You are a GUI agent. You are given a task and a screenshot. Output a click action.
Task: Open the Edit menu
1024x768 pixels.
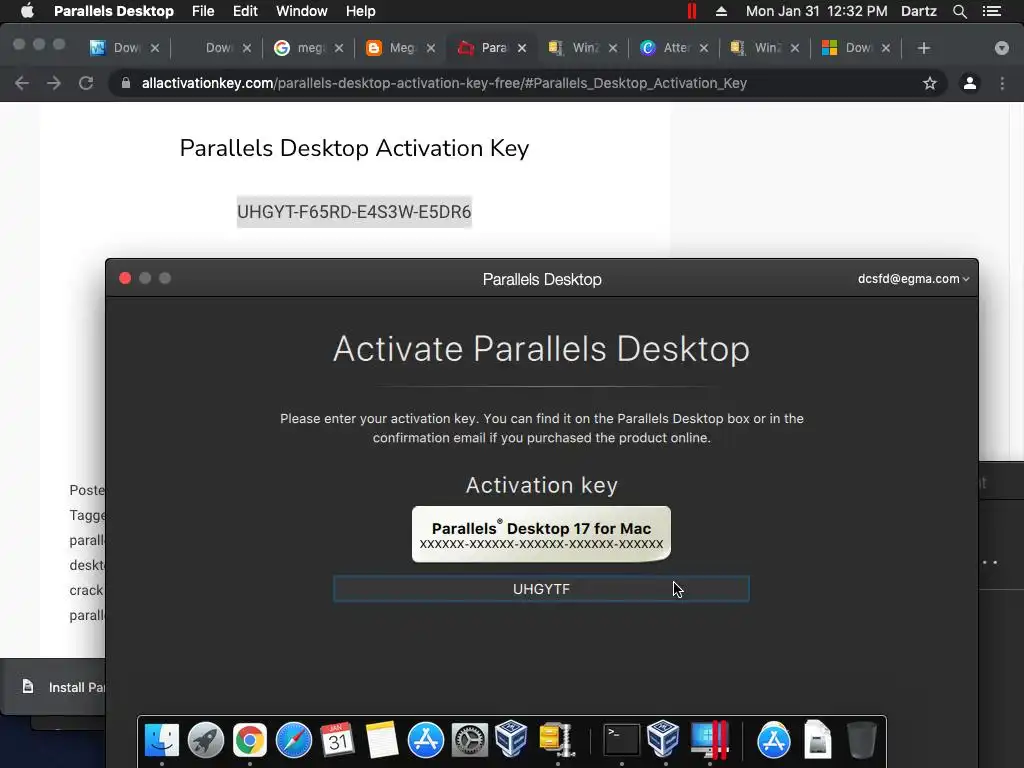(245, 11)
